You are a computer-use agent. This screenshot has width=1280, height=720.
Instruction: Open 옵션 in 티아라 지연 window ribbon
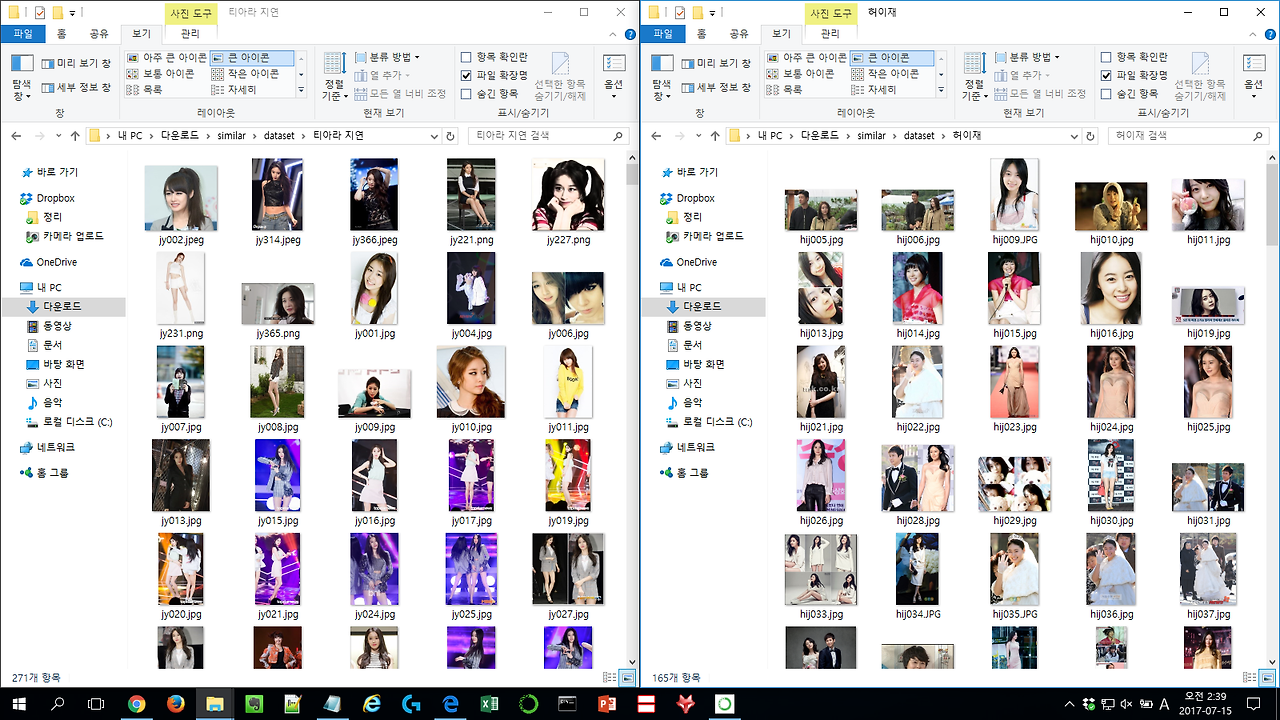pos(614,76)
